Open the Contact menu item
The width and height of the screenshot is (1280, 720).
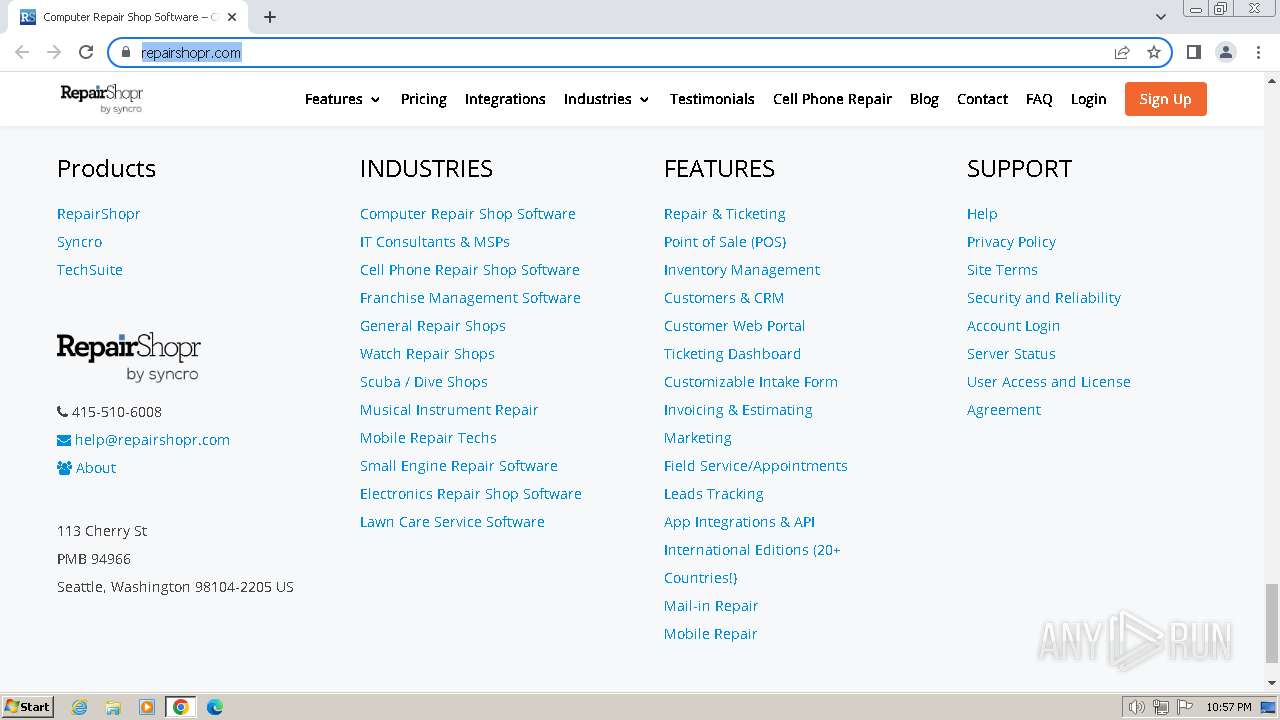[x=982, y=99]
